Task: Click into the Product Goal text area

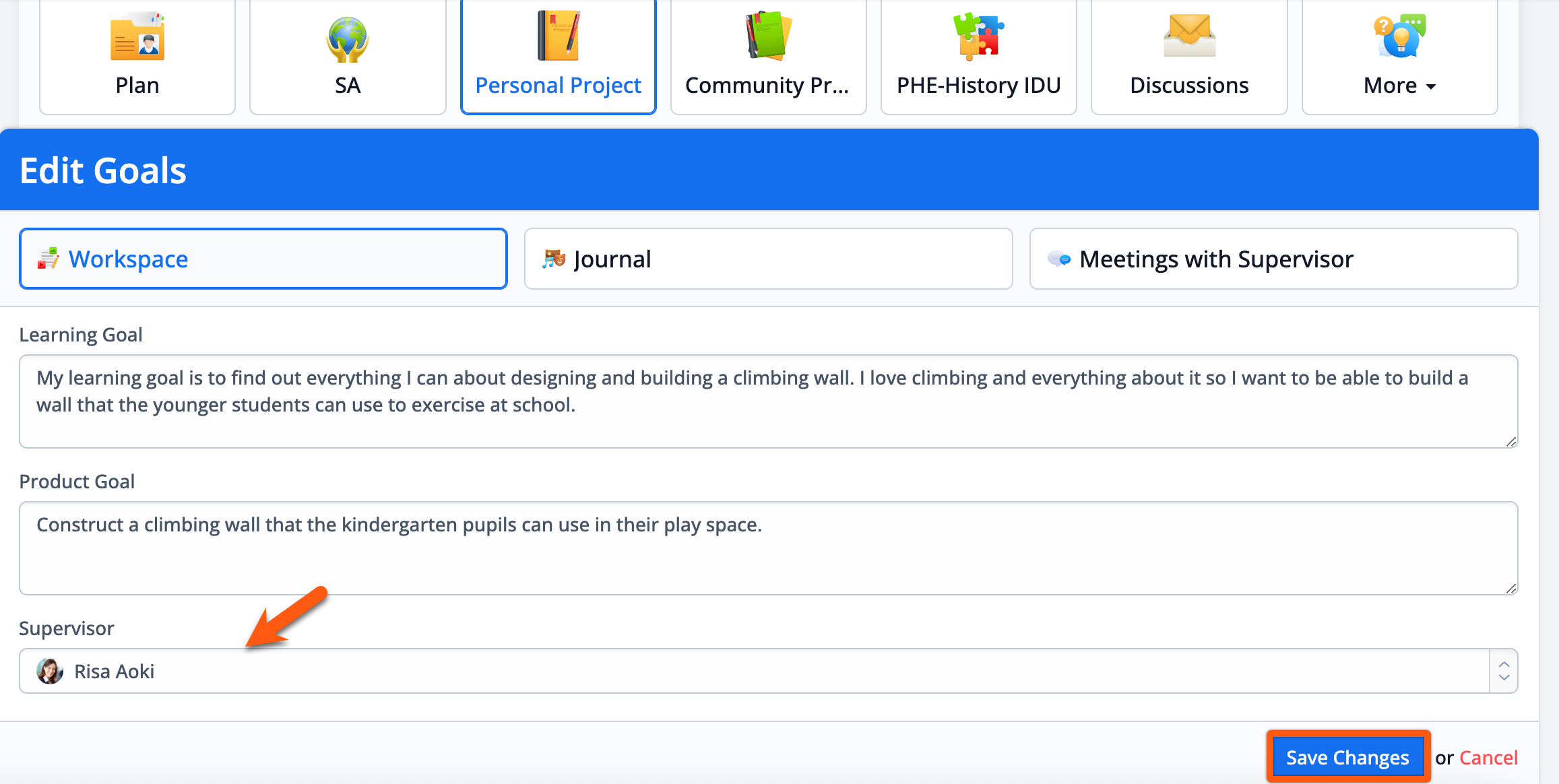Action: tap(769, 548)
